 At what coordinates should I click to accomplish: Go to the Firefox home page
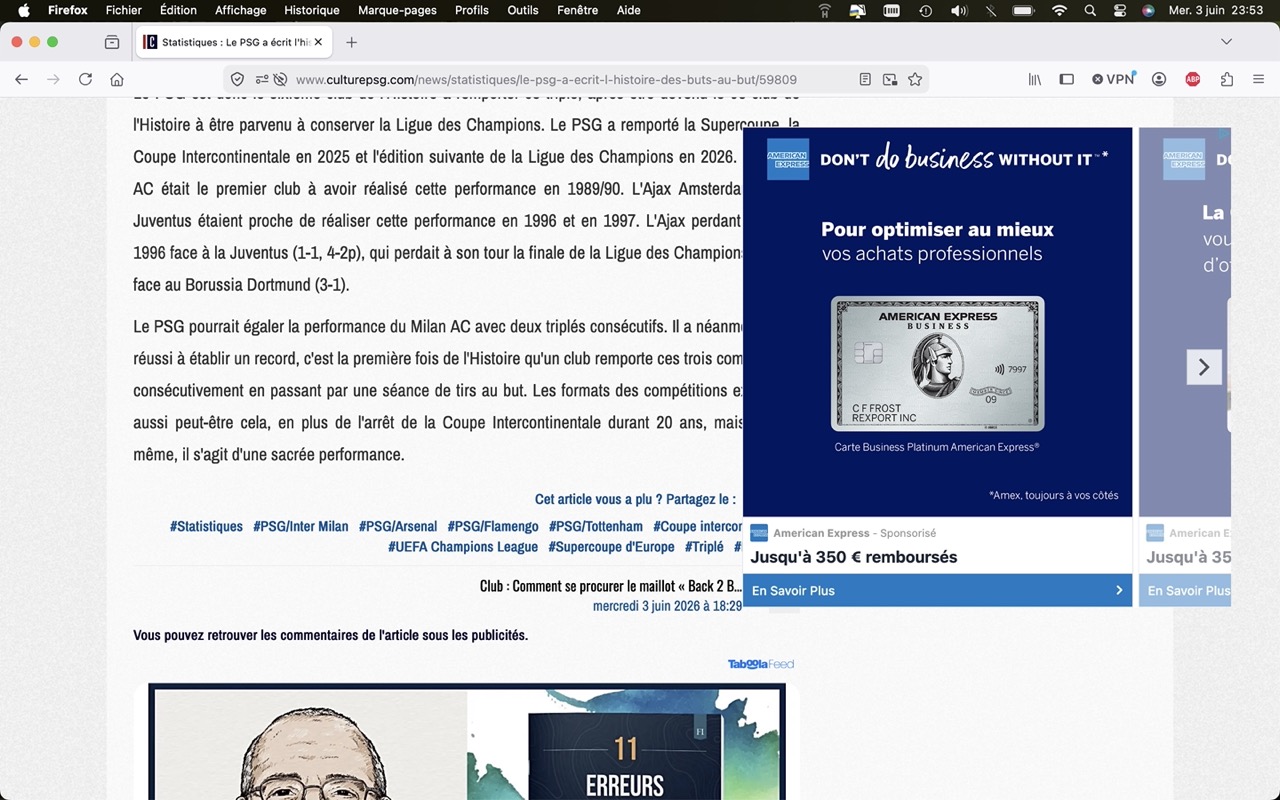(x=117, y=80)
